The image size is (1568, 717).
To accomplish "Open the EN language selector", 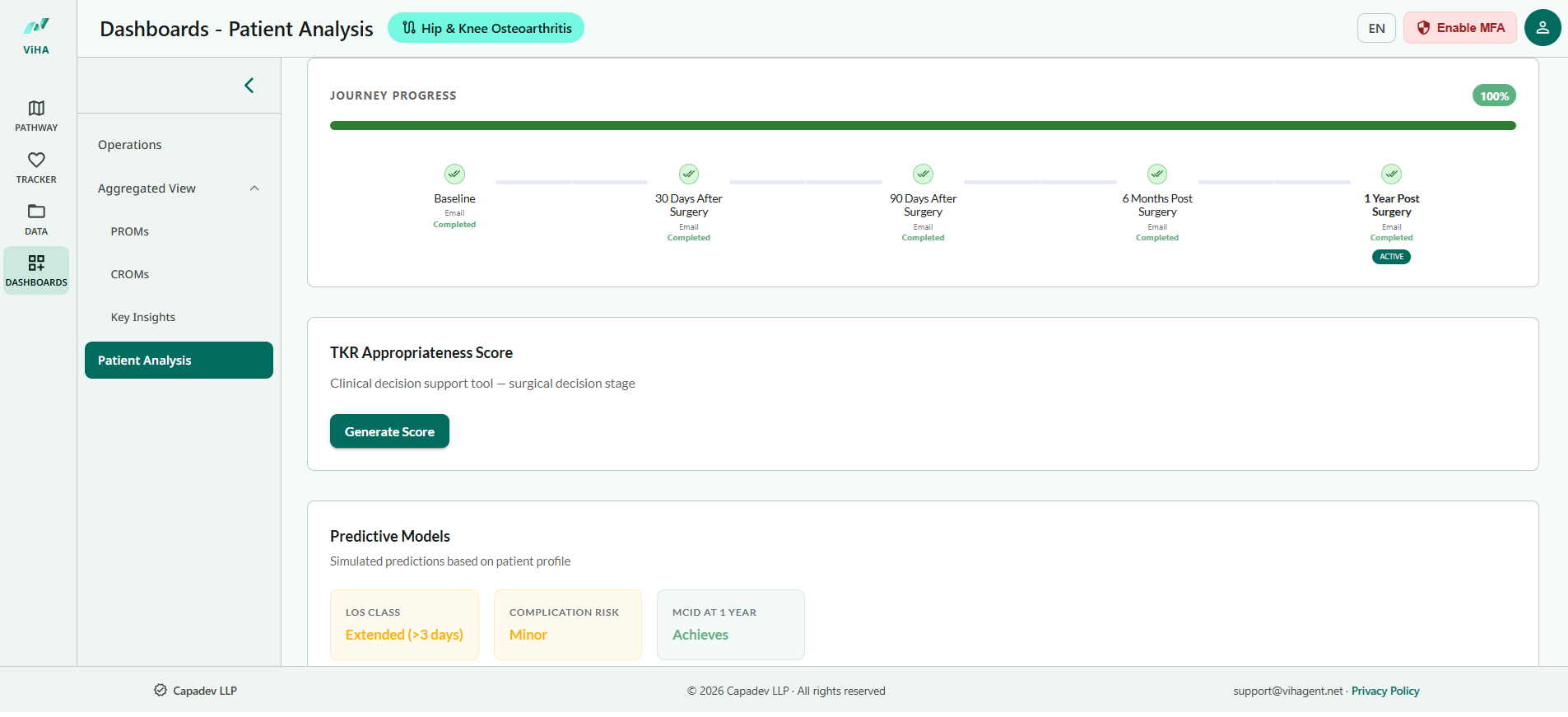I will [x=1376, y=28].
